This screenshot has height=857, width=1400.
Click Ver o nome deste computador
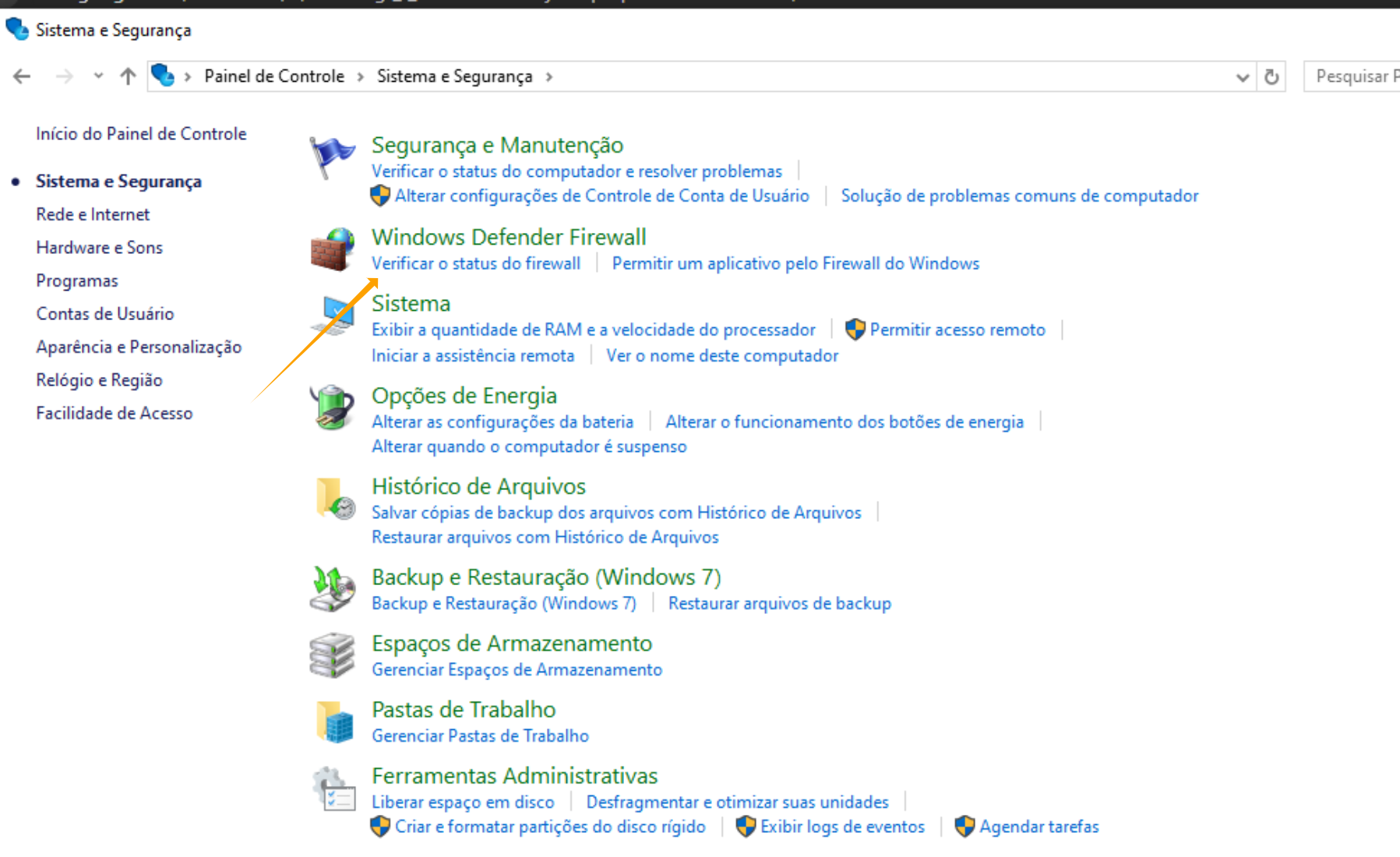pyautogui.click(x=722, y=356)
